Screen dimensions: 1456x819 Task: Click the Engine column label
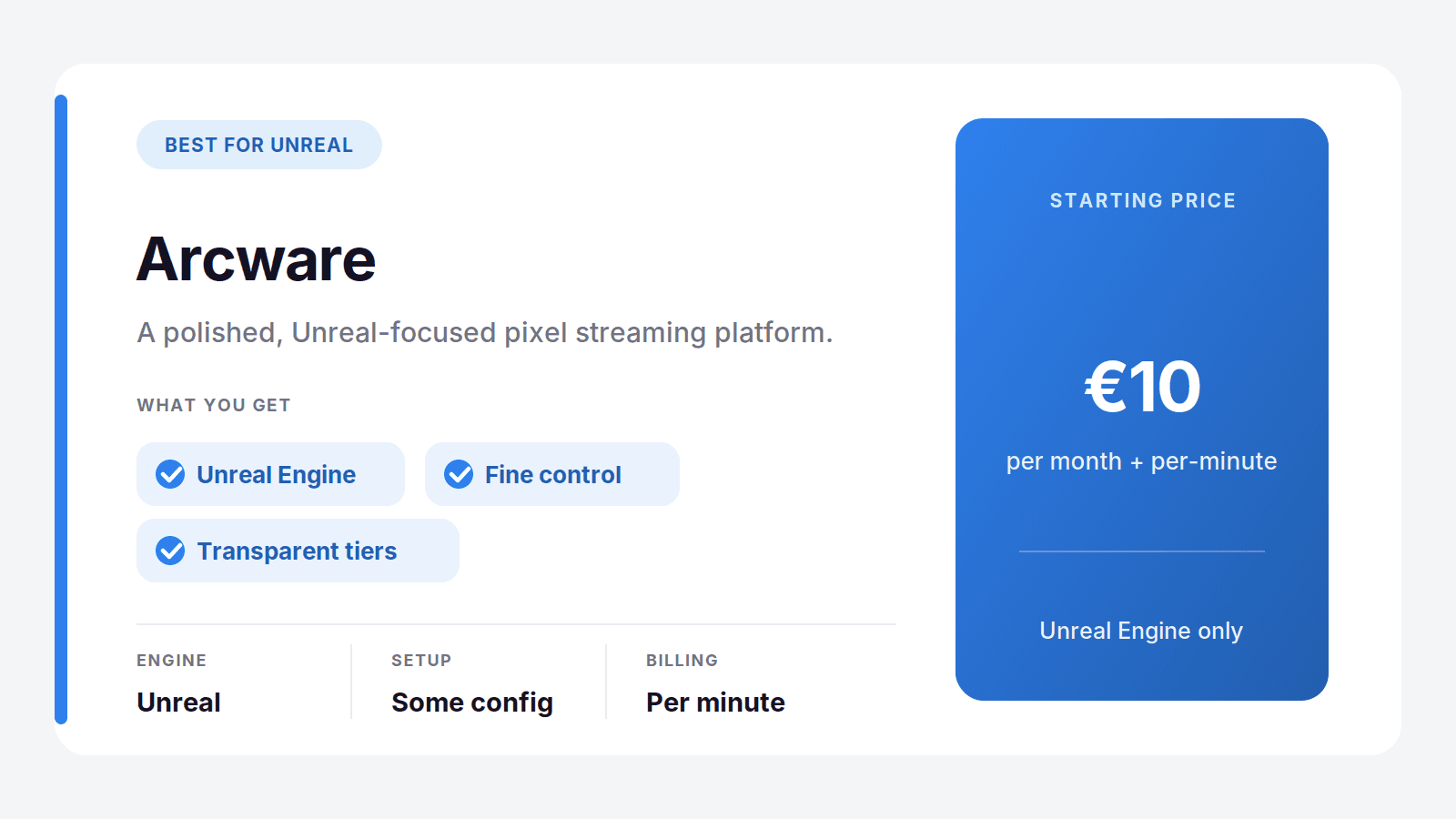[172, 661]
